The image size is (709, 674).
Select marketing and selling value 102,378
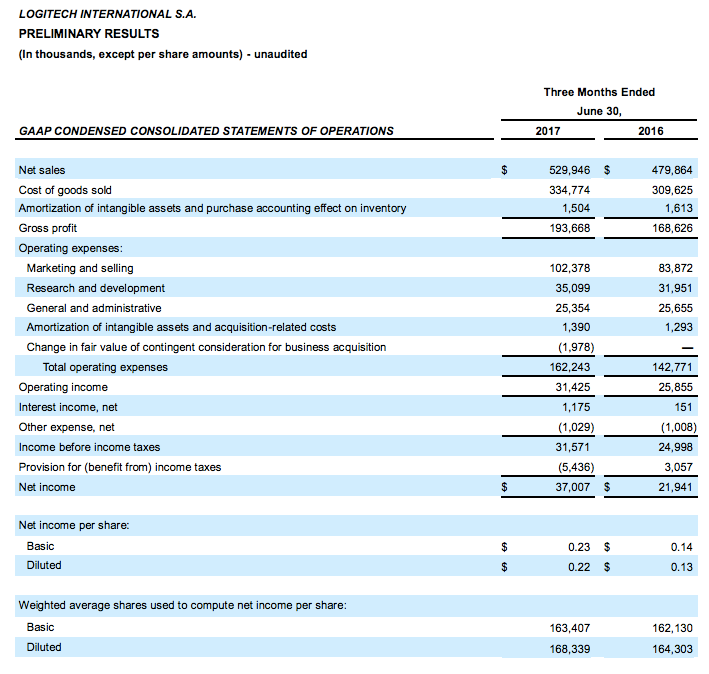tap(569, 268)
